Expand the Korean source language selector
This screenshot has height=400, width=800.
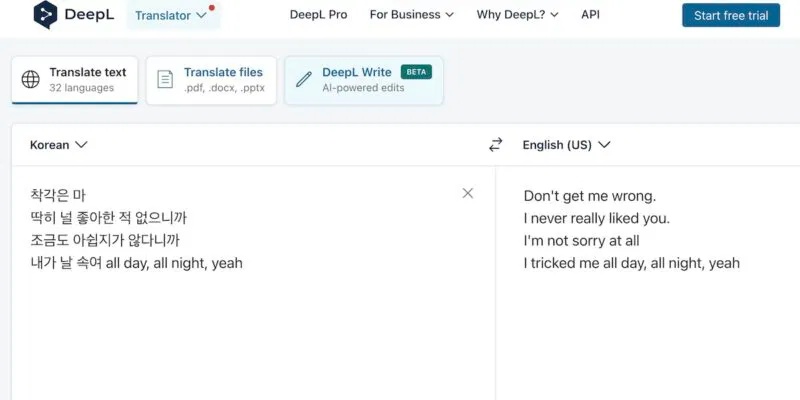tap(59, 145)
